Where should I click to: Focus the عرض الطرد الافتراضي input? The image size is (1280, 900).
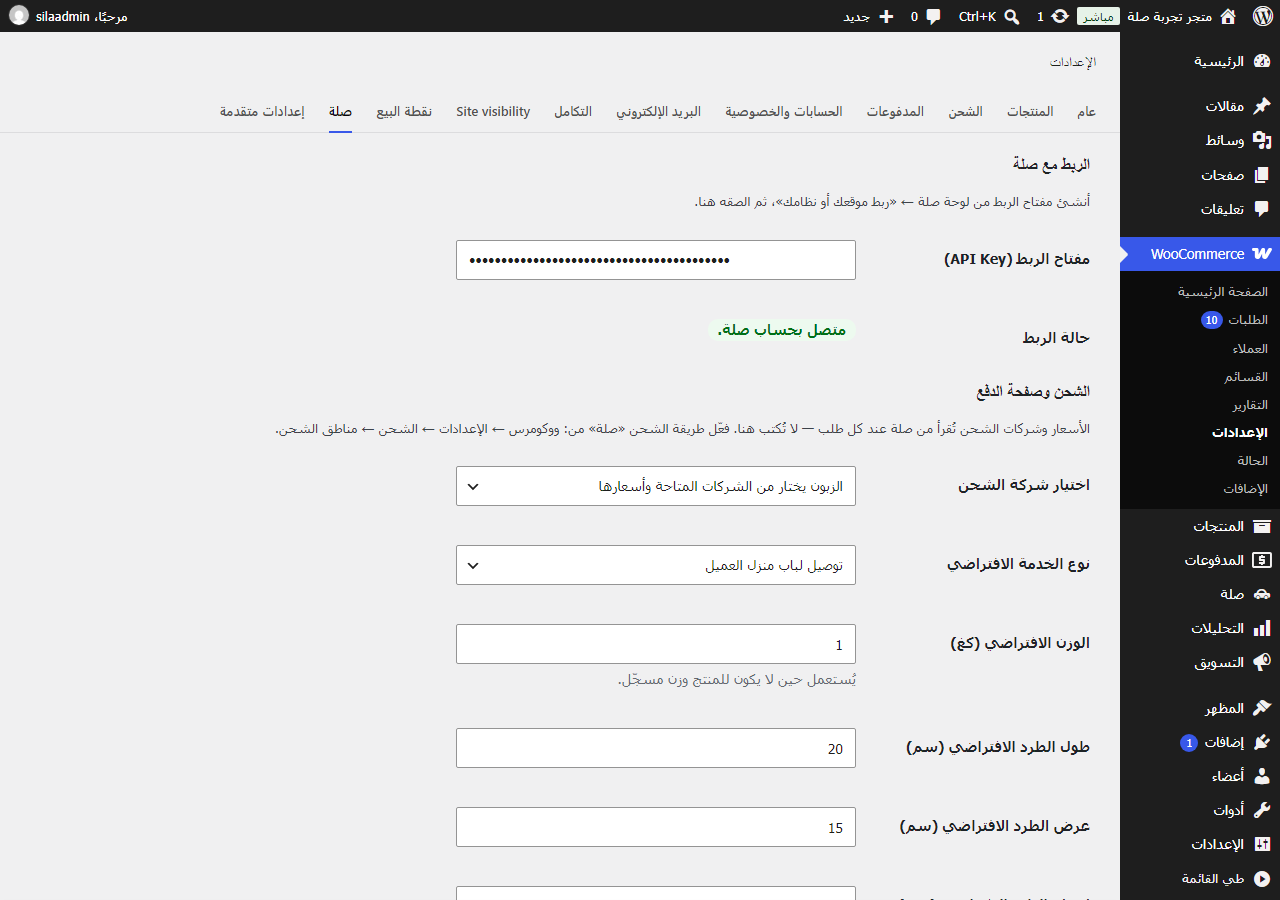coord(656,827)
